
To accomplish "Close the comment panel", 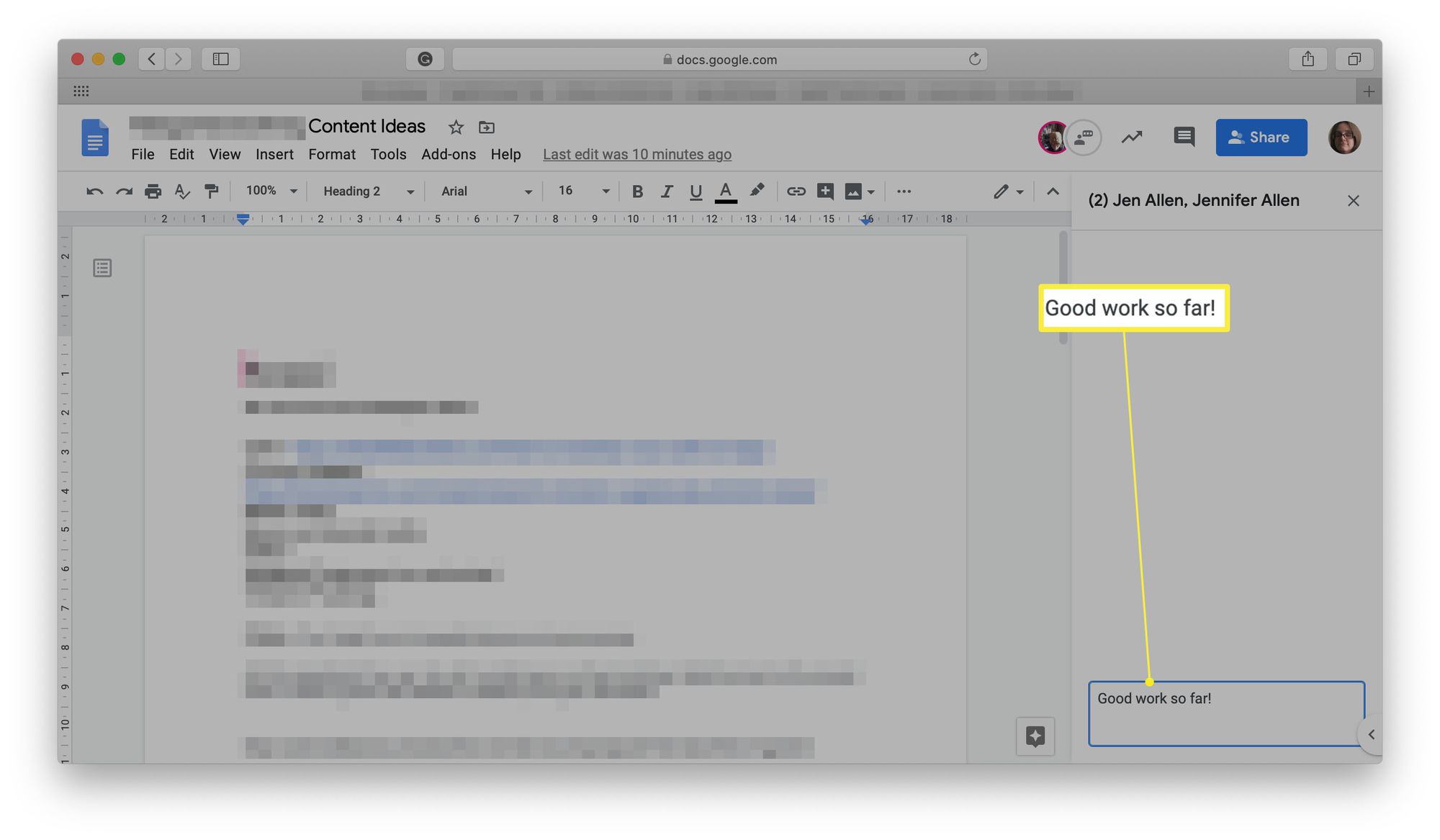I will click(x=1353, y=200).
